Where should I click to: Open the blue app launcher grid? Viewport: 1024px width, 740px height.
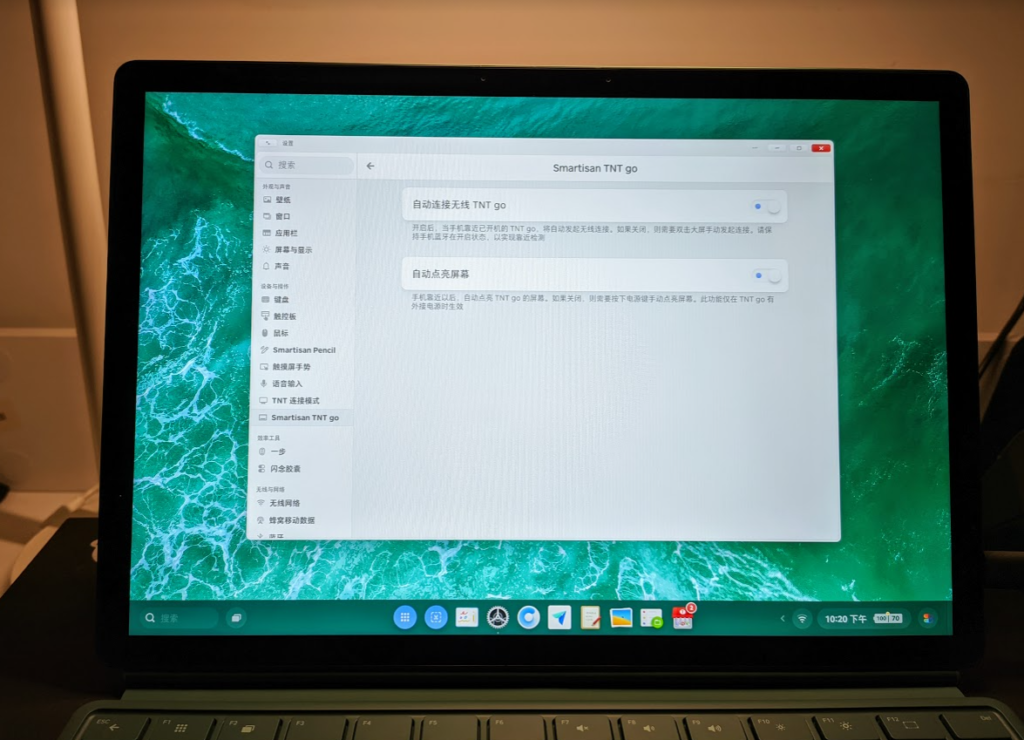pos(405,617)
